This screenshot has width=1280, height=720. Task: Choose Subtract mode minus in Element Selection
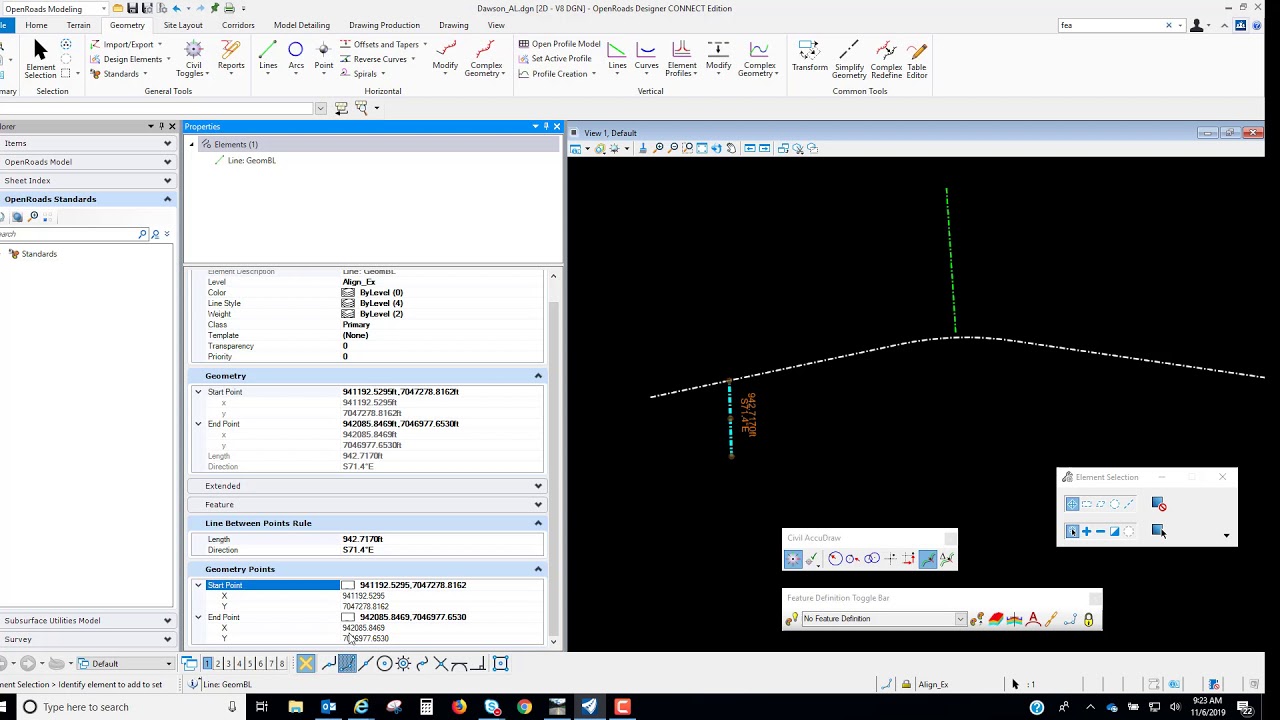pos(1100,531)
